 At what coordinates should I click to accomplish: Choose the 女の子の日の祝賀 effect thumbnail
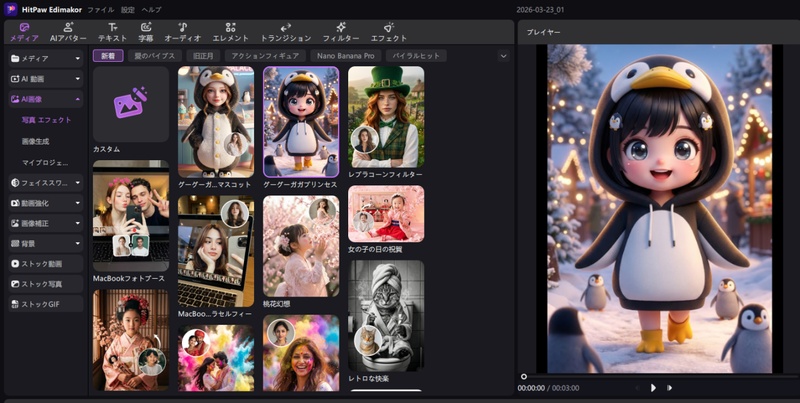(386, 213)
